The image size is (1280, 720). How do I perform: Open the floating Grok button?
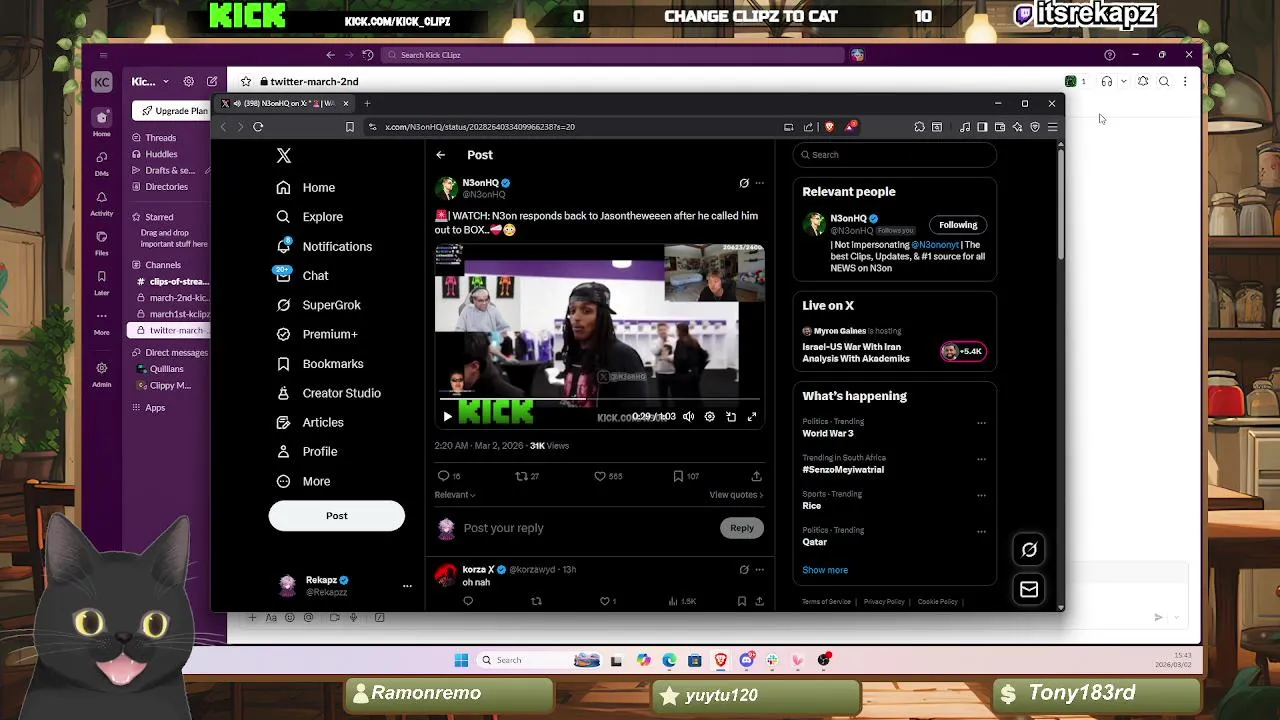pyautogui.click(x=1029, y=549)
